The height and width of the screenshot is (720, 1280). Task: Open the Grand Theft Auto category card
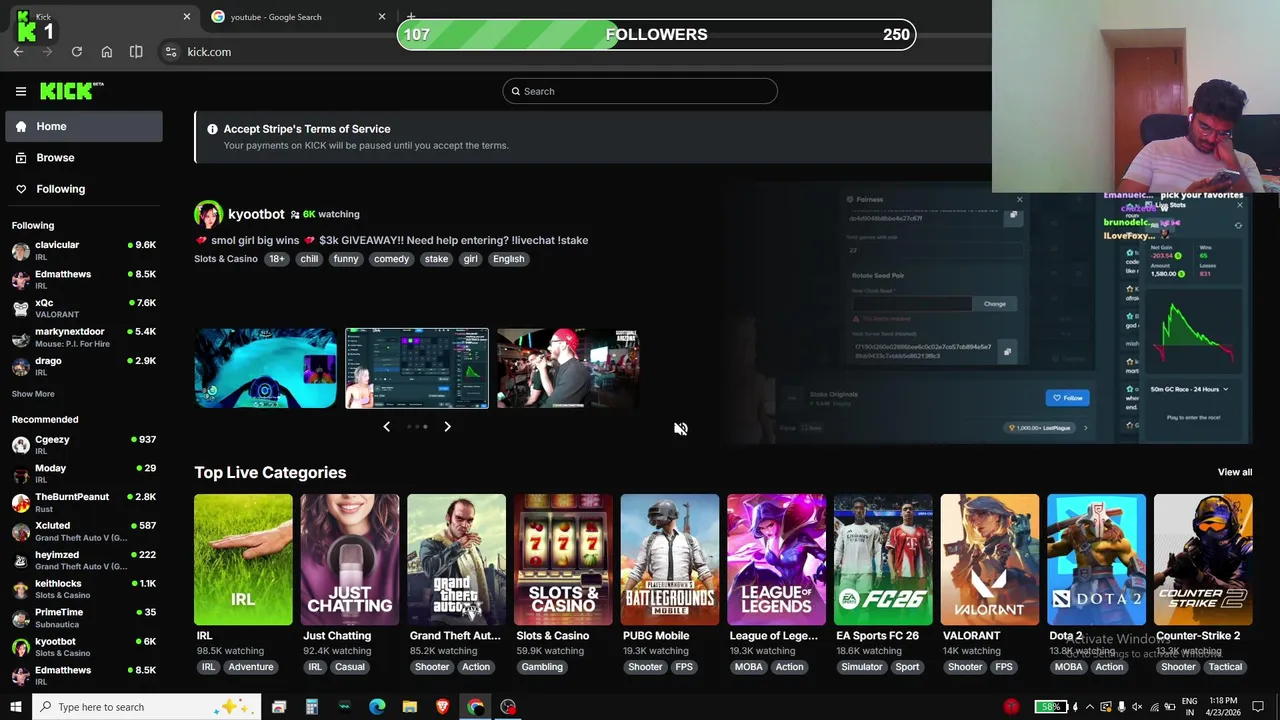(x=457, y=560)
